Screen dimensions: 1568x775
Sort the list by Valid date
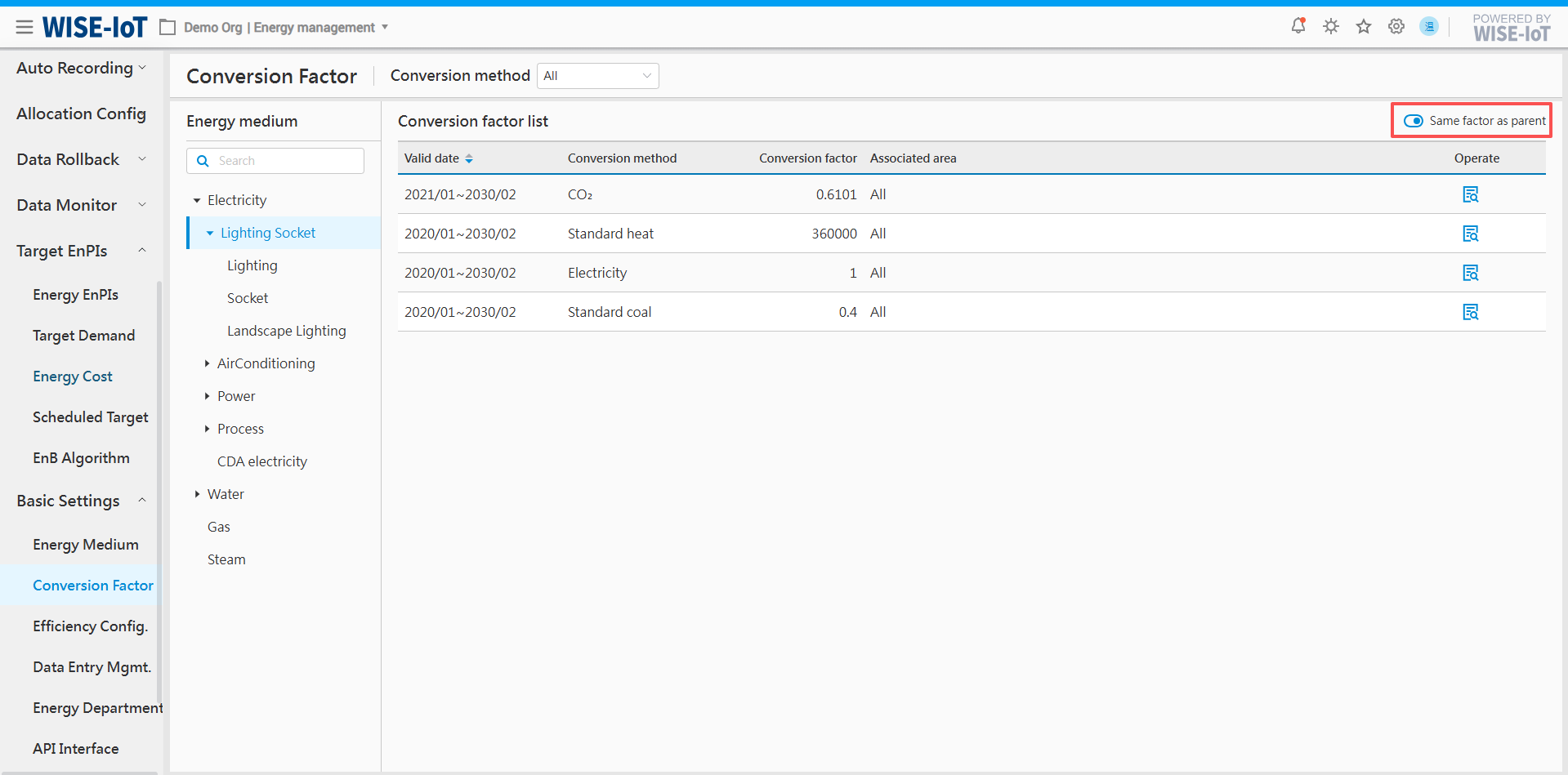(x=469, y=158)
